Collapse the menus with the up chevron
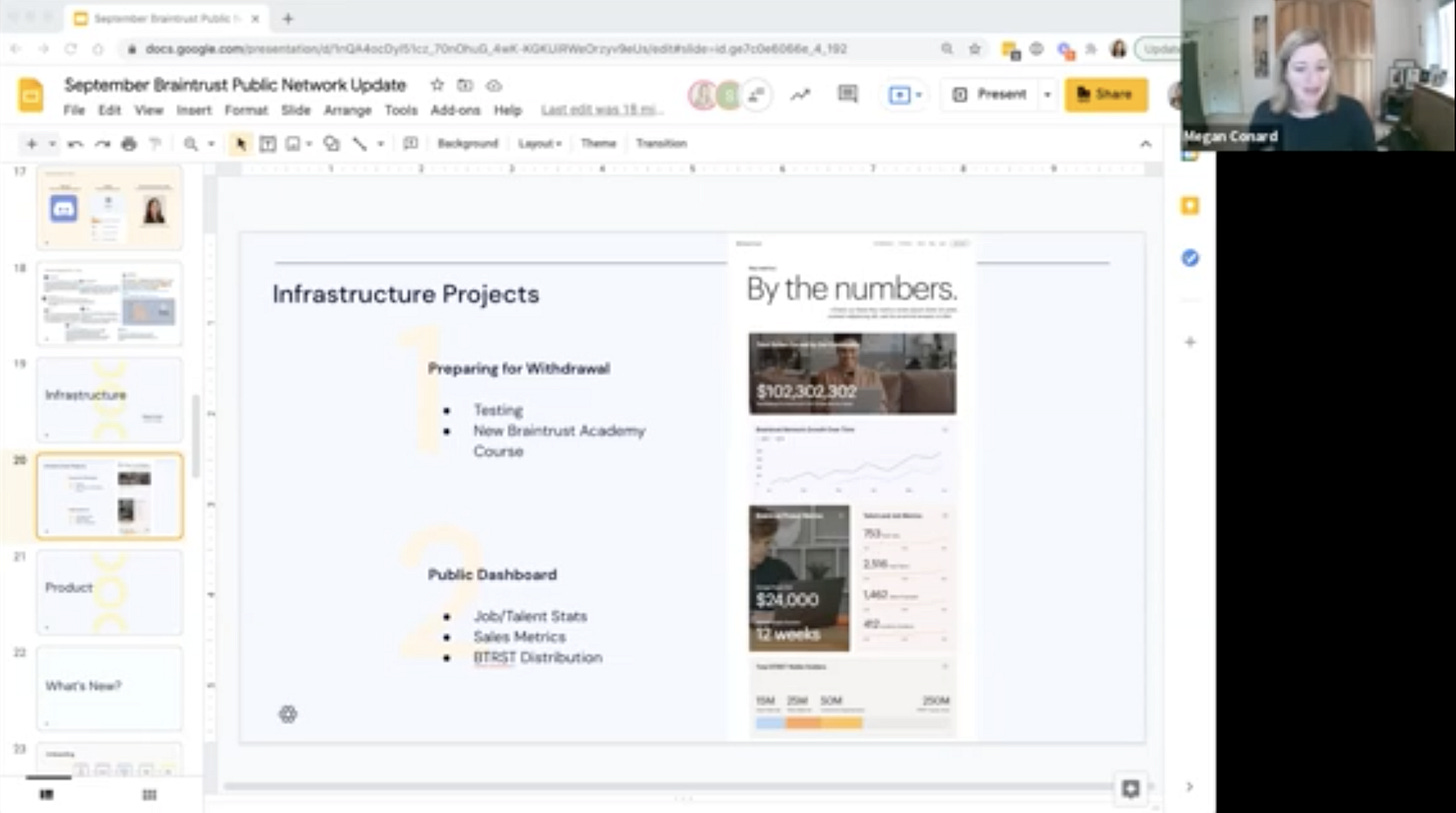Image resolution: width=1456 pixels, height=813 pixels. click(x=1146, y=144)
